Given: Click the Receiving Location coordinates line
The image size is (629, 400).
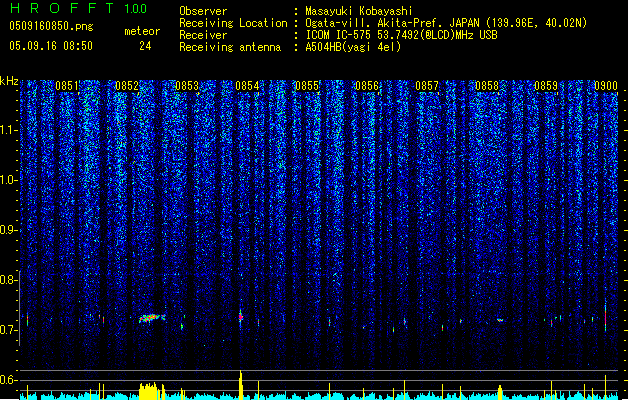Looking at the screenshot, I should 446,23.
